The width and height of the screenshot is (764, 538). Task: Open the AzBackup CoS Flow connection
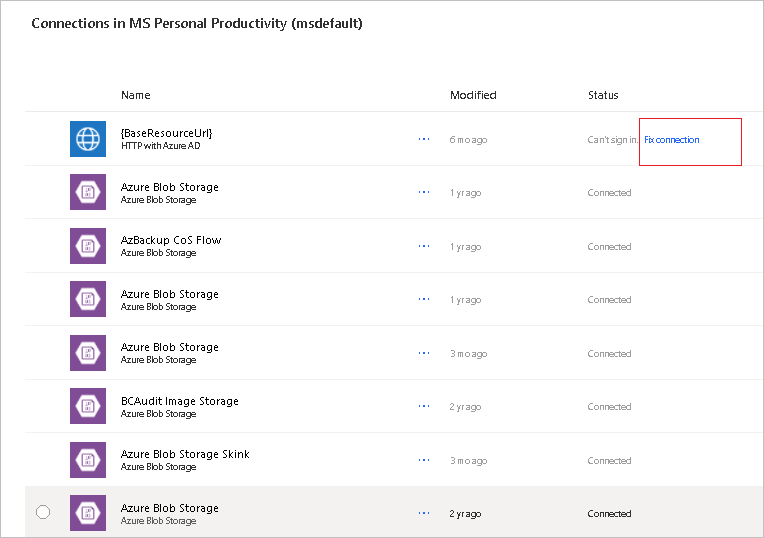pos(171,240)
